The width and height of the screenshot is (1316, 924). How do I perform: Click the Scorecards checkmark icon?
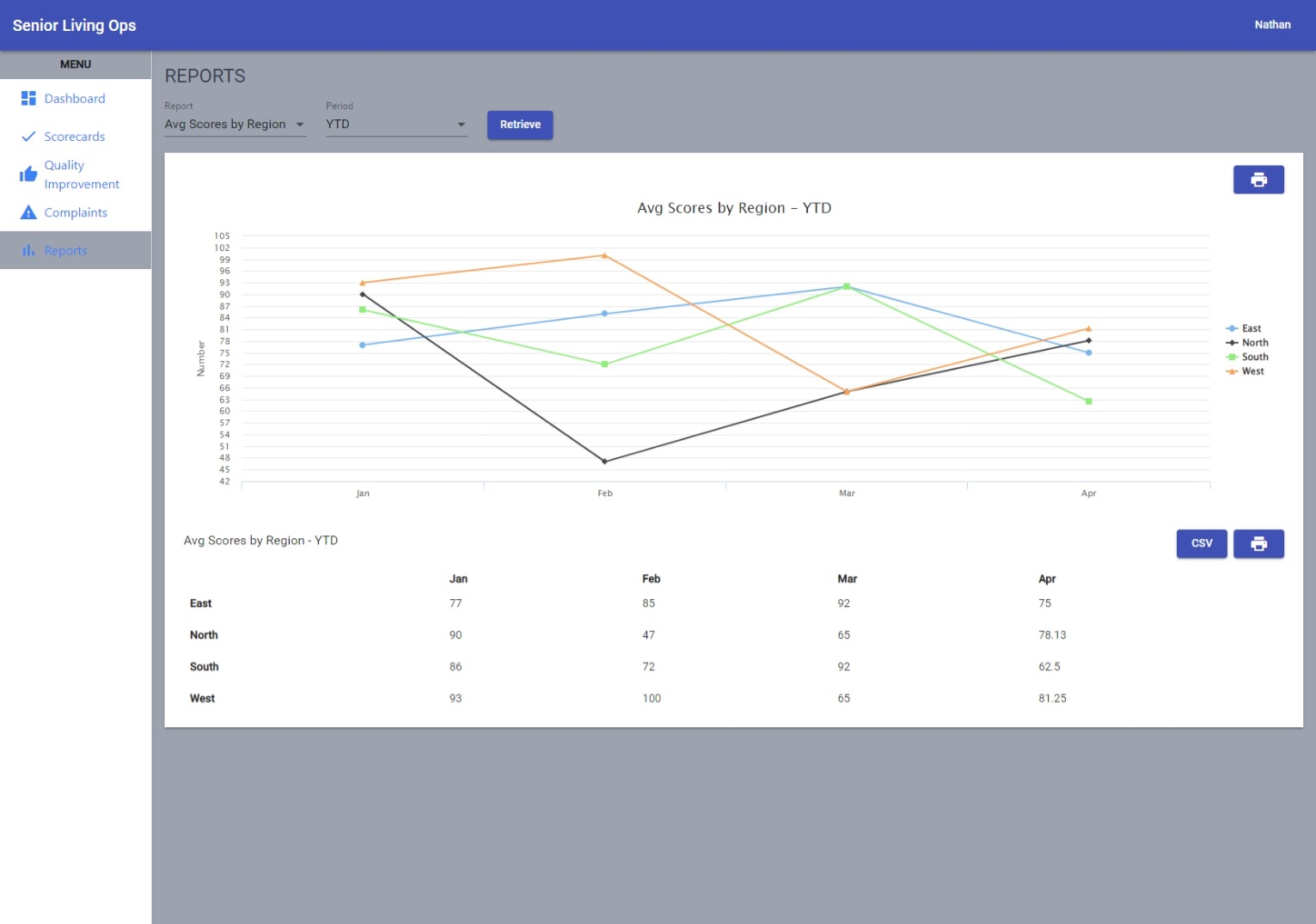pyautogui.click(x=28, y=137)
